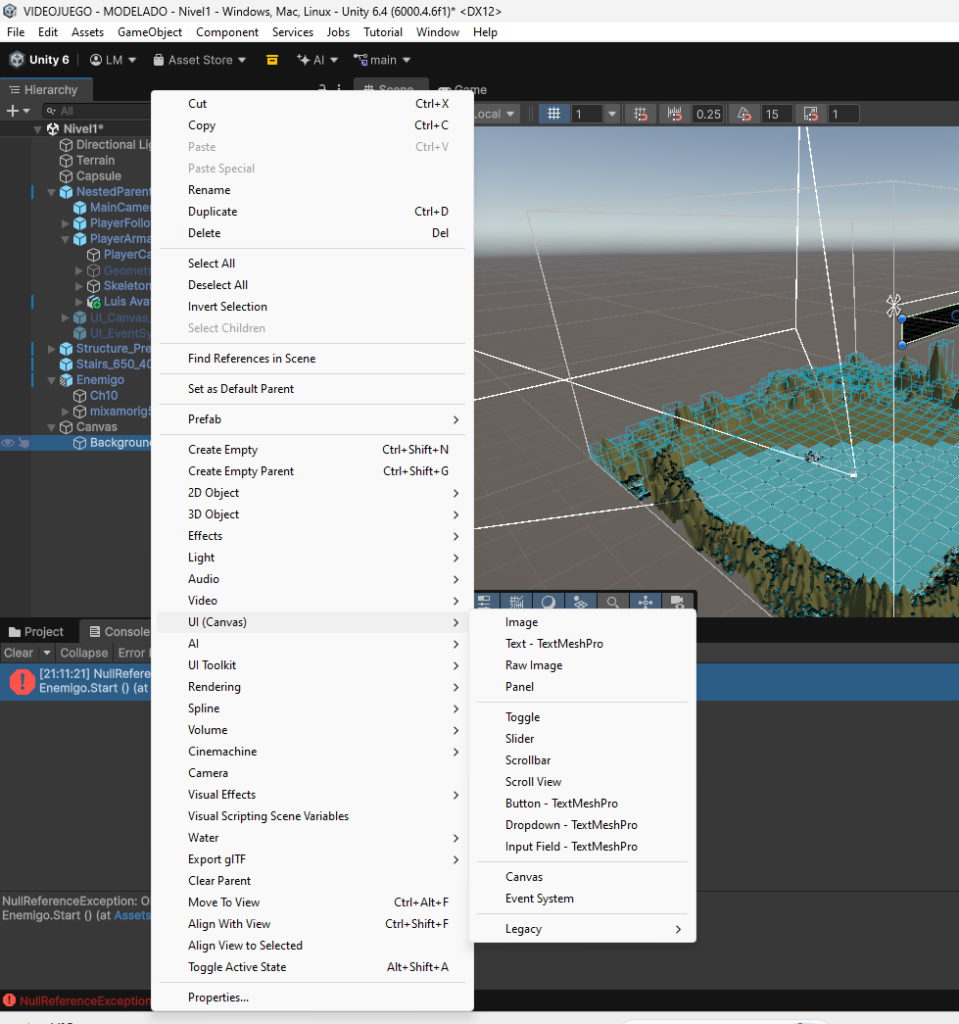The height and width of the screenshot is (1024, 959).
Task: Open the Window menu
Action: pos(438,32)
